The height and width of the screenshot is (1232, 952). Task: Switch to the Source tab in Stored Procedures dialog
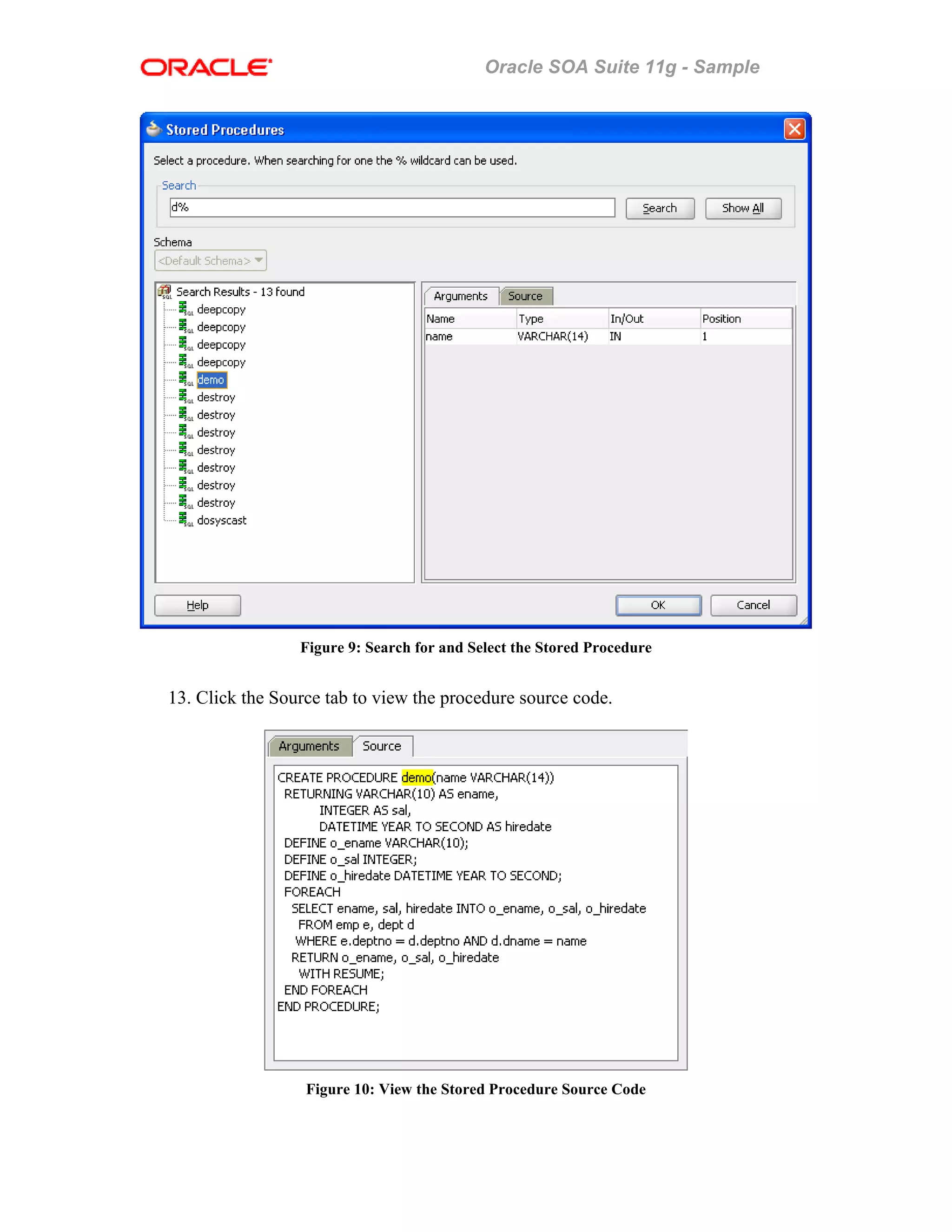point(525,296)
